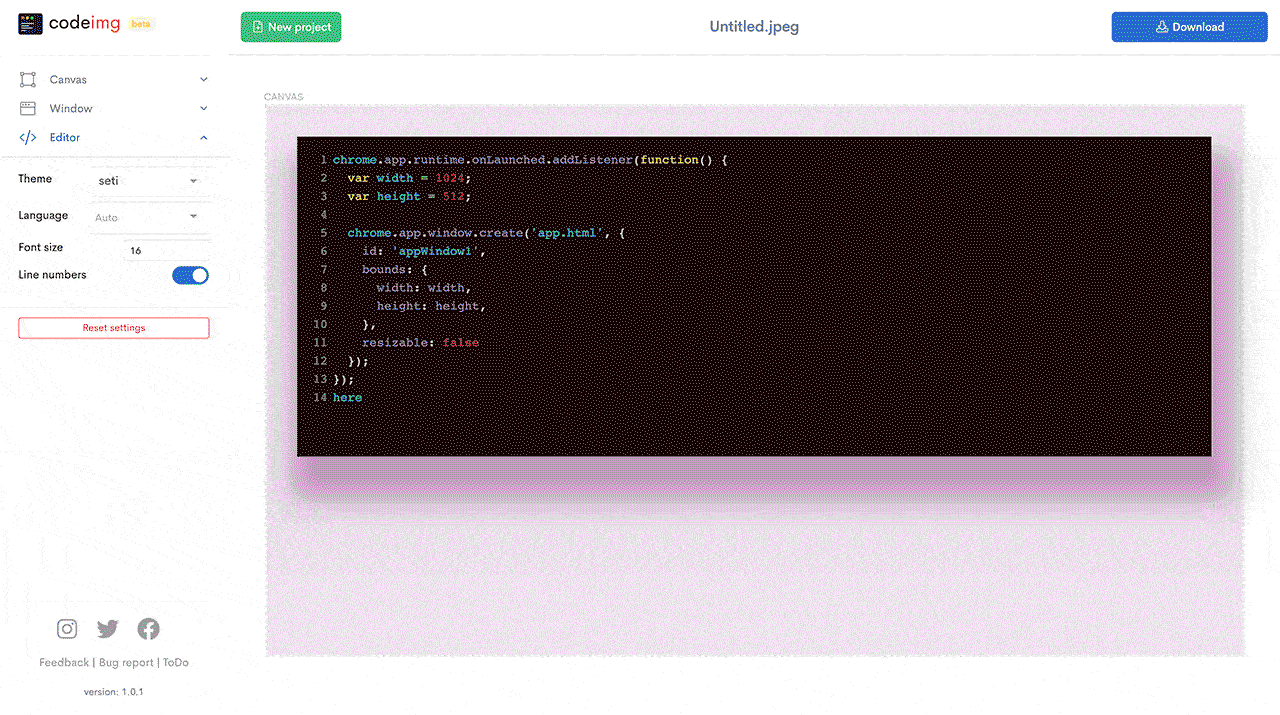Click the Reset settings button

114,328
